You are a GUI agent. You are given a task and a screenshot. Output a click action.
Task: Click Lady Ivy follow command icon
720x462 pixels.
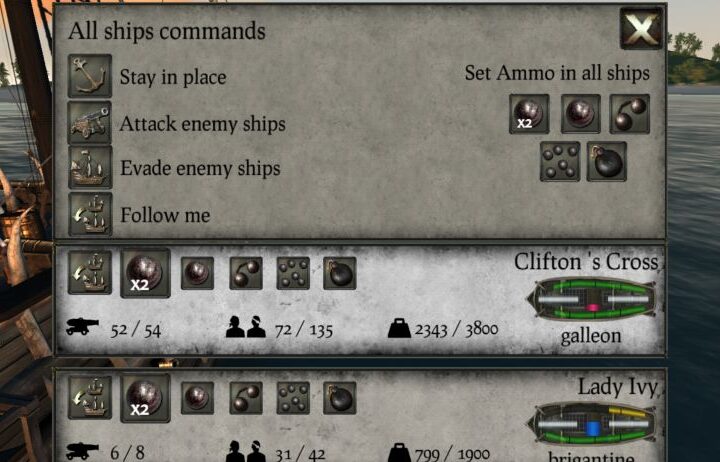pos(90,397)
